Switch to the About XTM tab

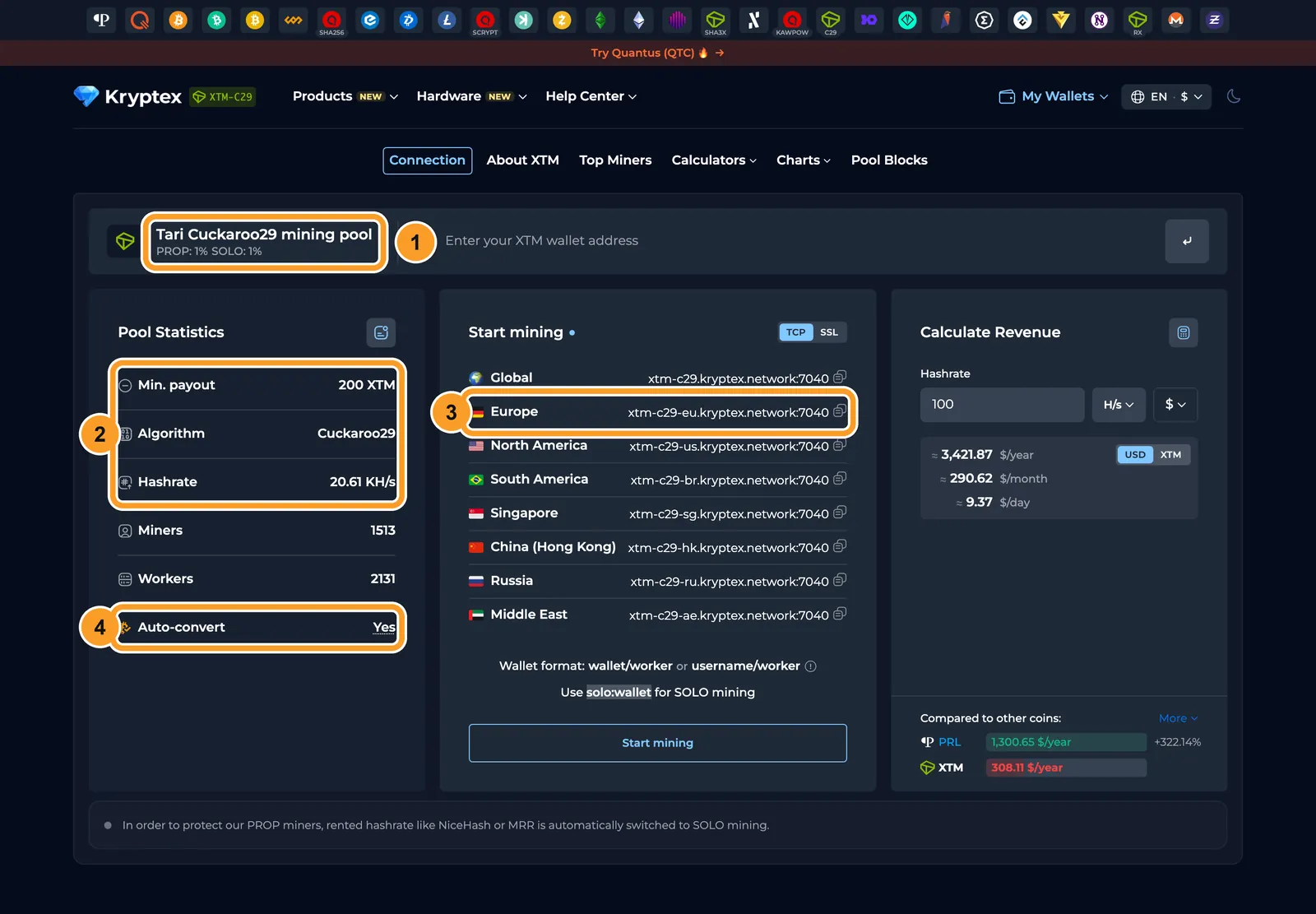pyautogui.click(x=522, y=160)
